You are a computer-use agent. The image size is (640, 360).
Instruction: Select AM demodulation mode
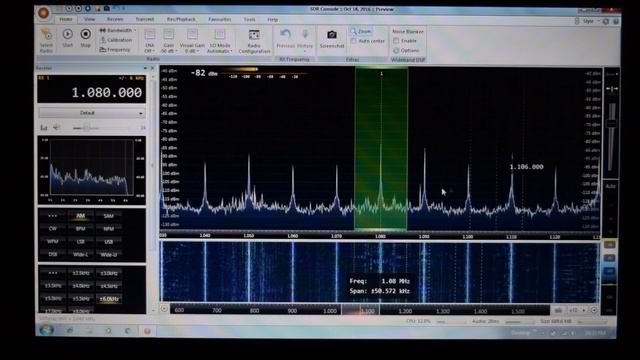(81, 216)
